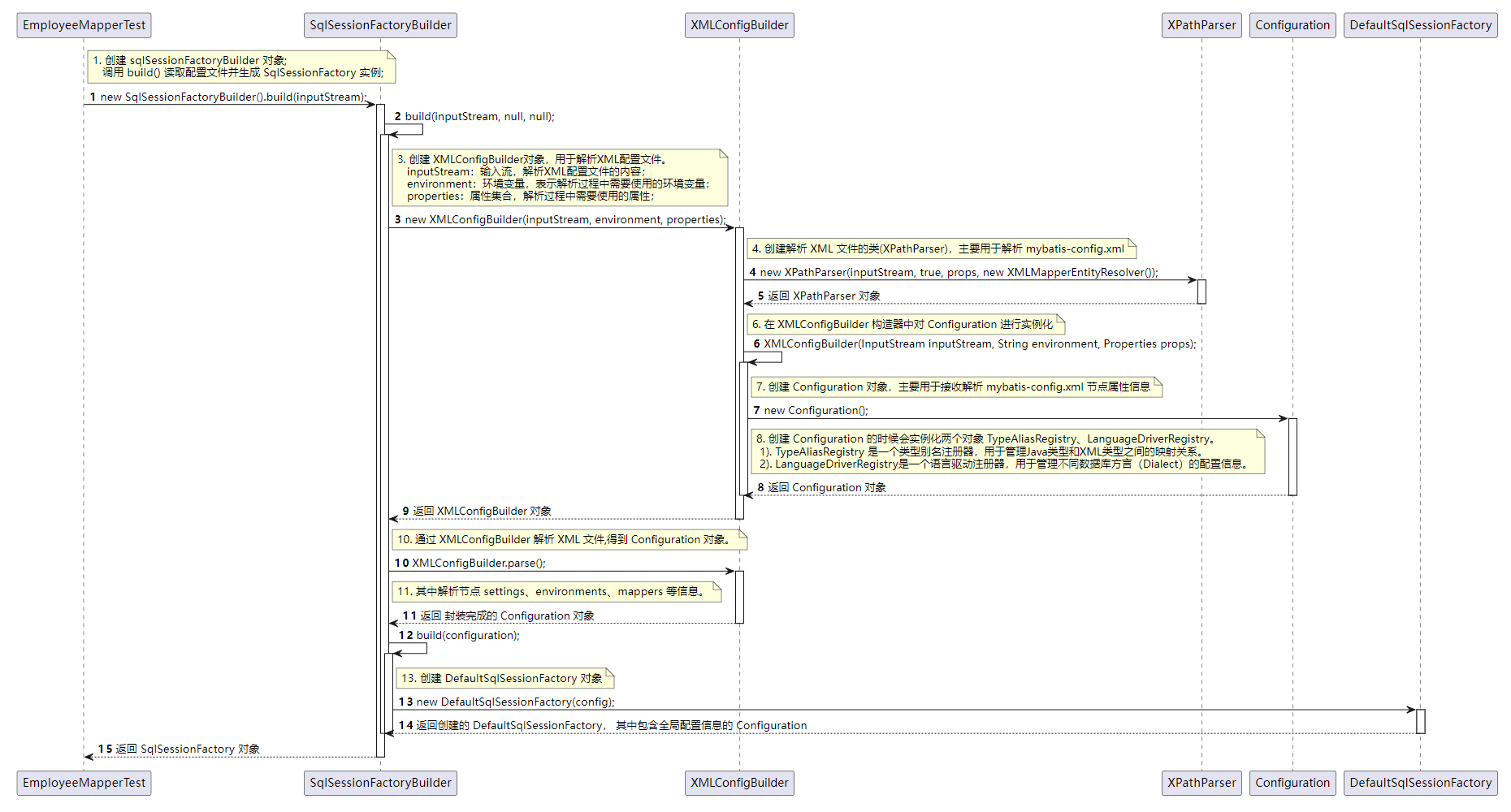
Task: Click note 7 about creating Configuration object
Action: 957,387
